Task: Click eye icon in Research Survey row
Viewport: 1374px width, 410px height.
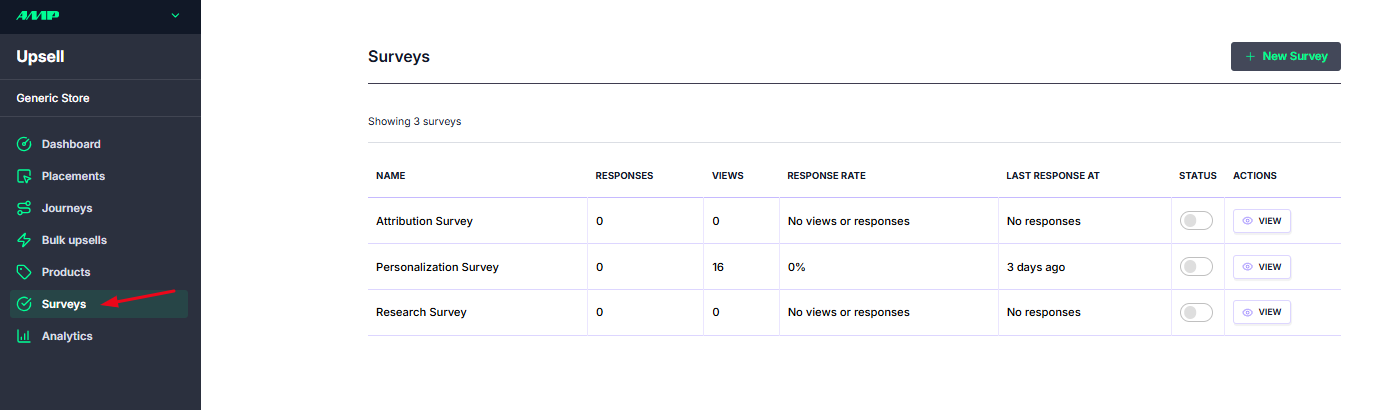Action: (x=1247, y=312)
